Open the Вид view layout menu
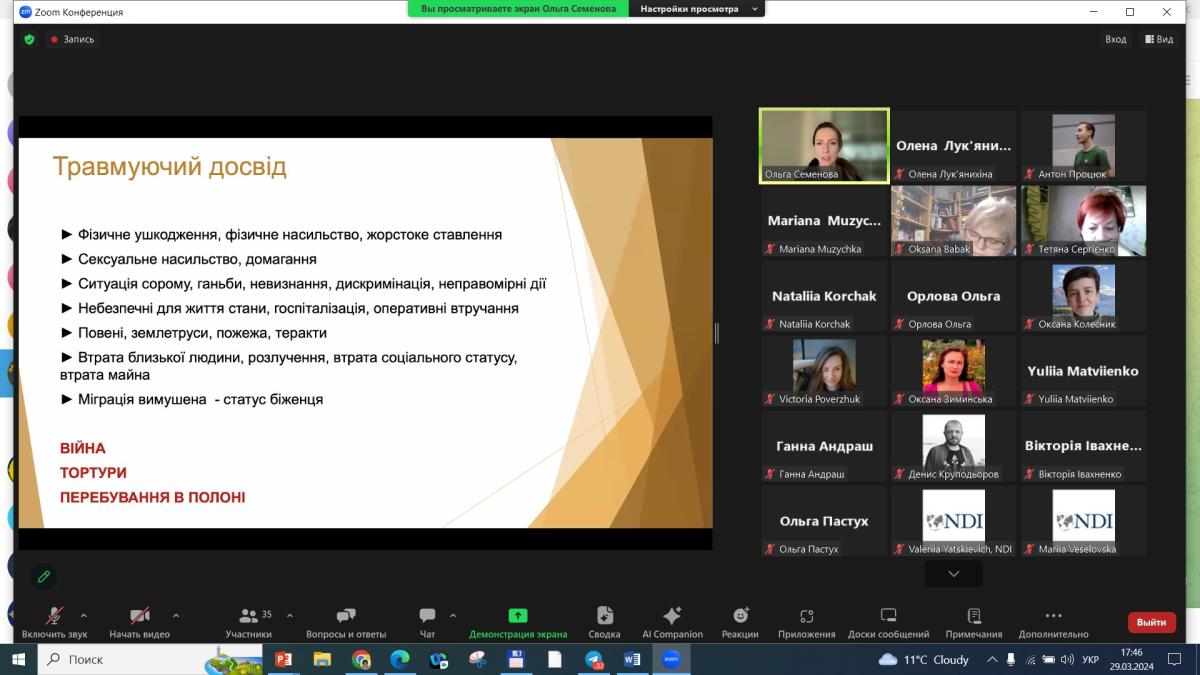 (1159, 39)
